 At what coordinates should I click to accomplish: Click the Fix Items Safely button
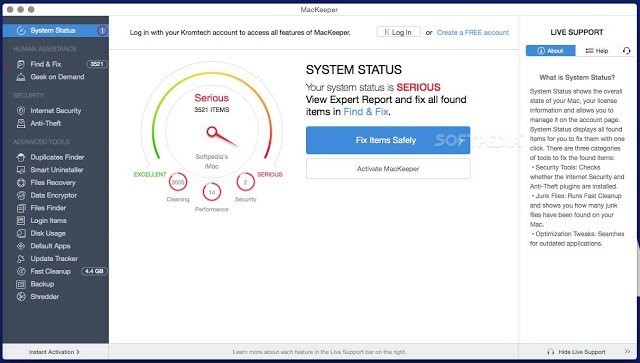(388, 140)
